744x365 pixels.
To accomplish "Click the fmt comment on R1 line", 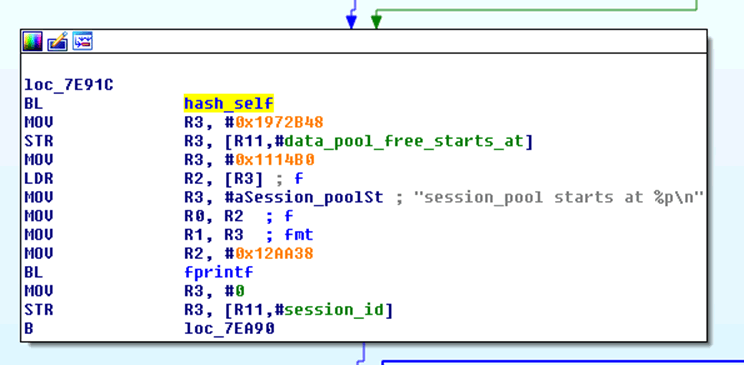I will tap(299, 235).
